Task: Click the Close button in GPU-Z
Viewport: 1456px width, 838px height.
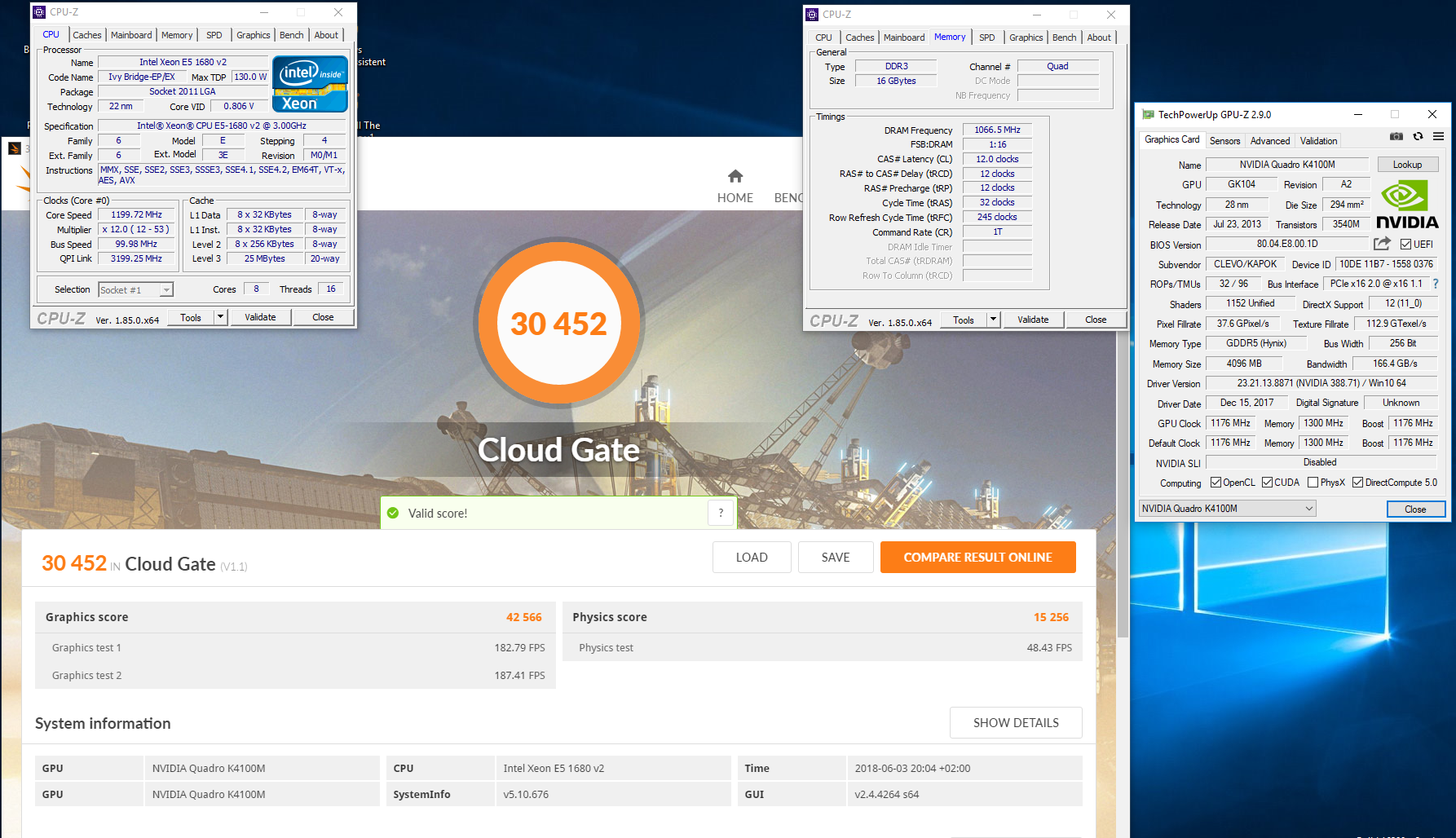Action: [x=1415, y=509]
